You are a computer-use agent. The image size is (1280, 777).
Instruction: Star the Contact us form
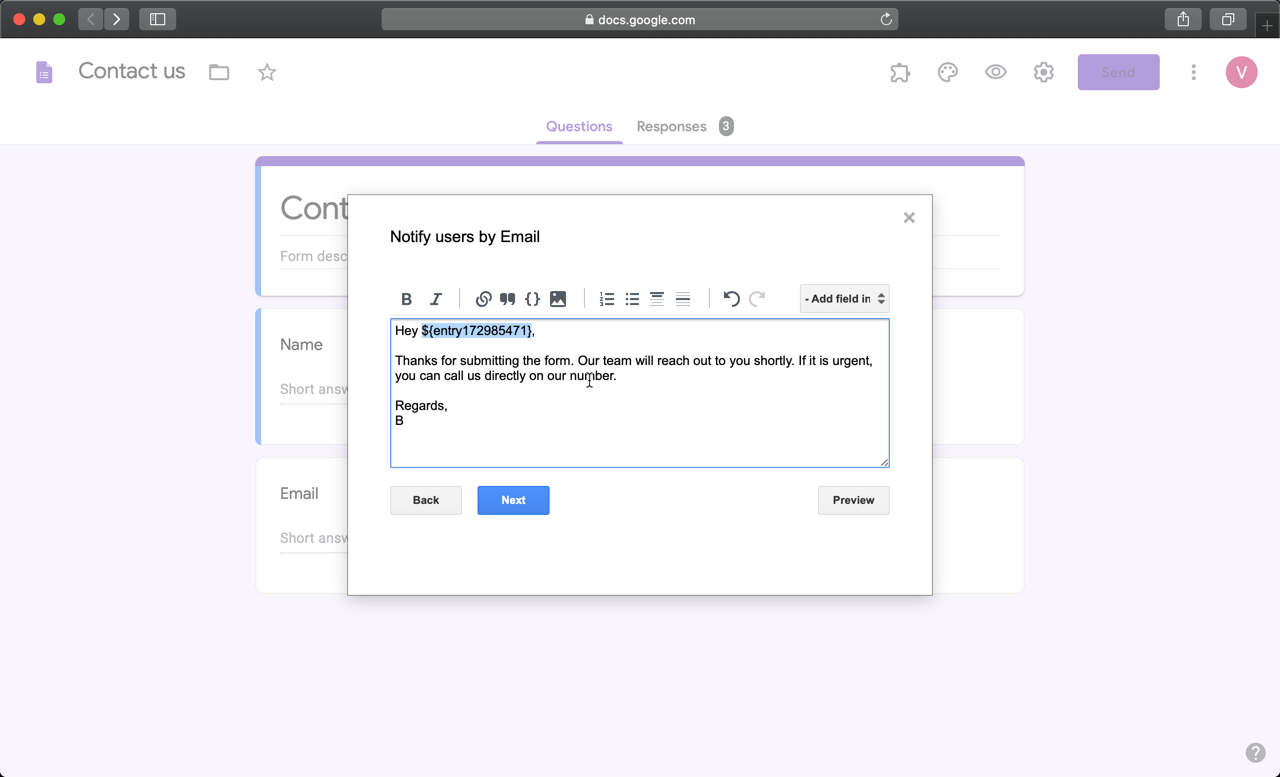point(266,72)
